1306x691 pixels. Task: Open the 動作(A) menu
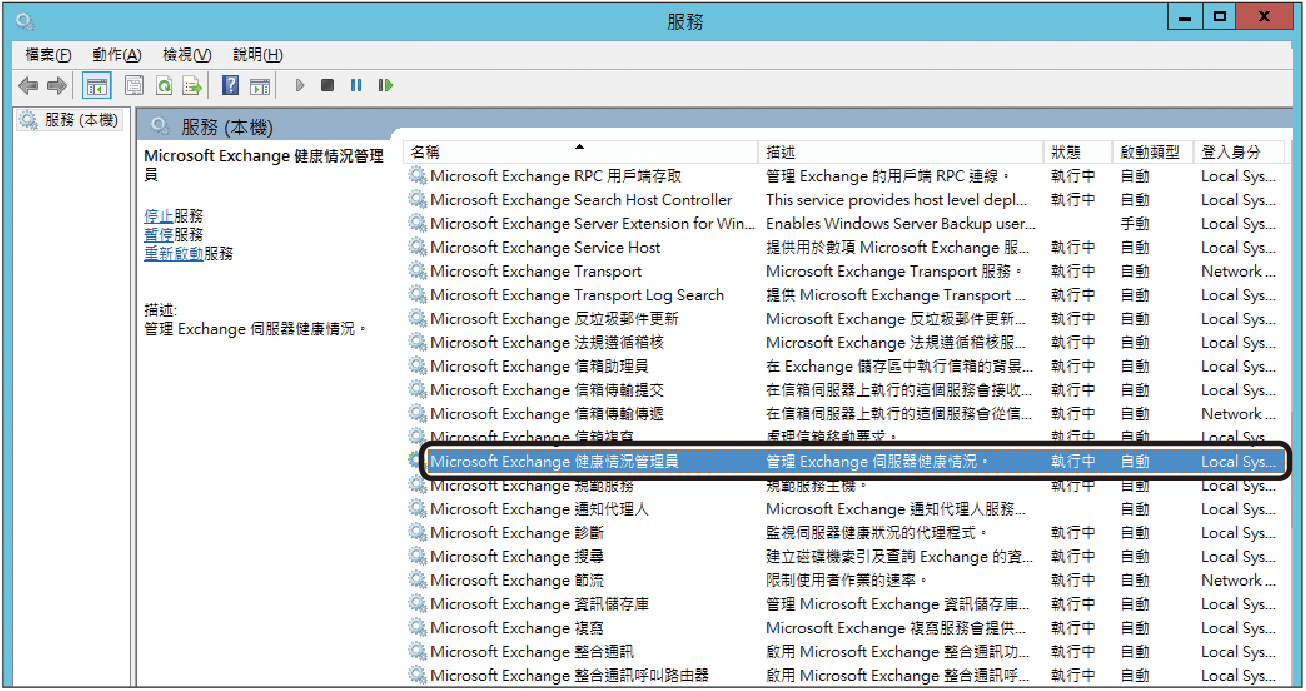pos(116,55)
